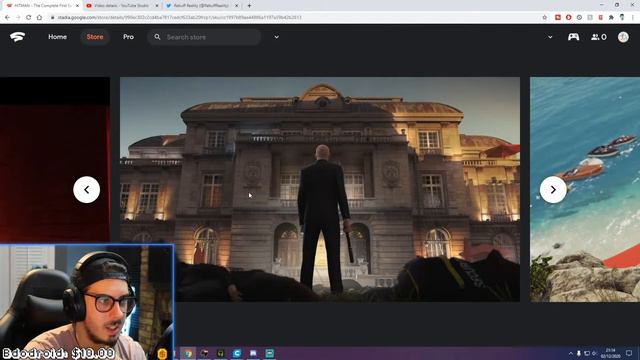Image resolution: width=640 pixels, height=360 pixels.
Task: Click the Stadia logo
Action: (x=17, y=37)
